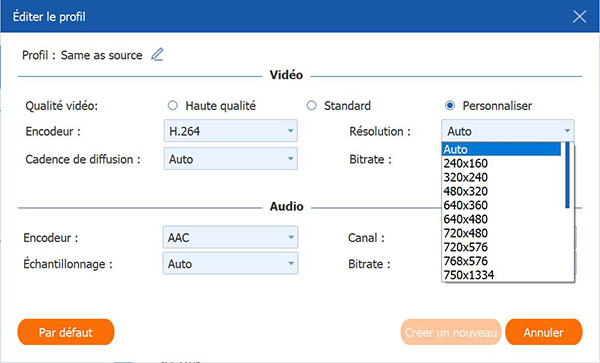Click the Par défaut button
Screen dimensions: 600x363
click(66, 332)
